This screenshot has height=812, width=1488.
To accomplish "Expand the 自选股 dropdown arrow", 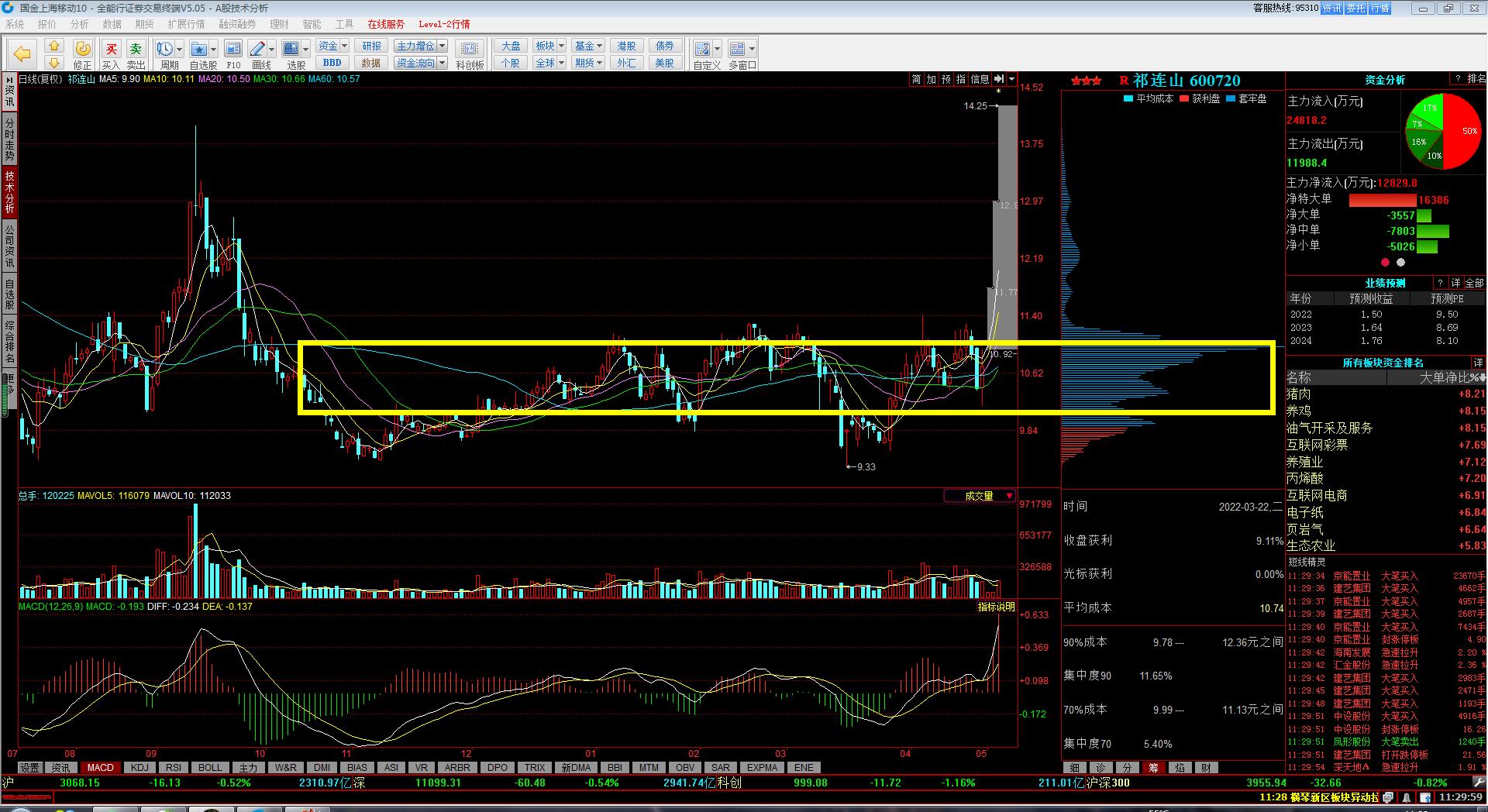I will coord(215,50).
